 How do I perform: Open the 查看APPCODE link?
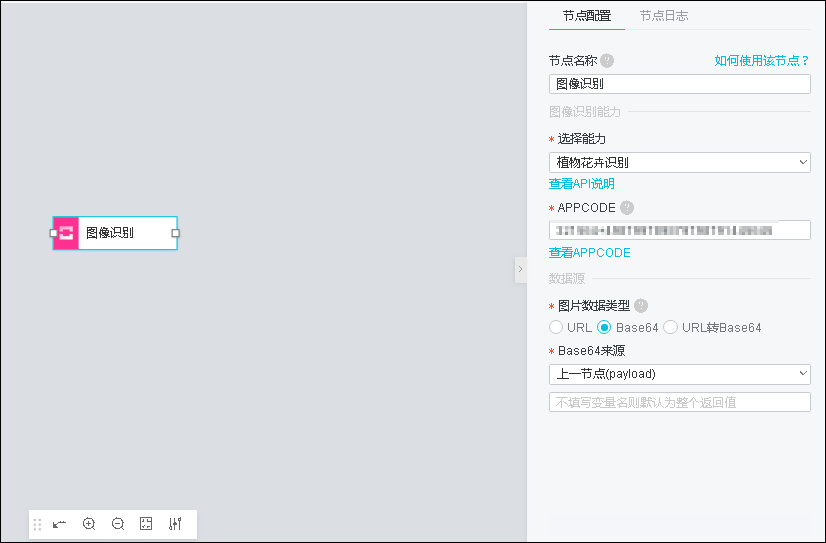click(589, 253)
